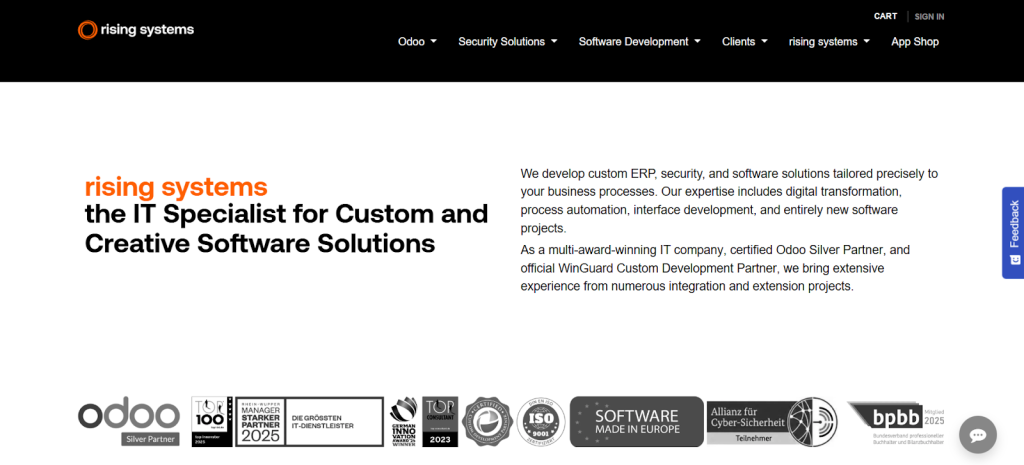Screen dimensions: 1024x465
Task: Click the SIGN IN link
Action: click(929, 17)
